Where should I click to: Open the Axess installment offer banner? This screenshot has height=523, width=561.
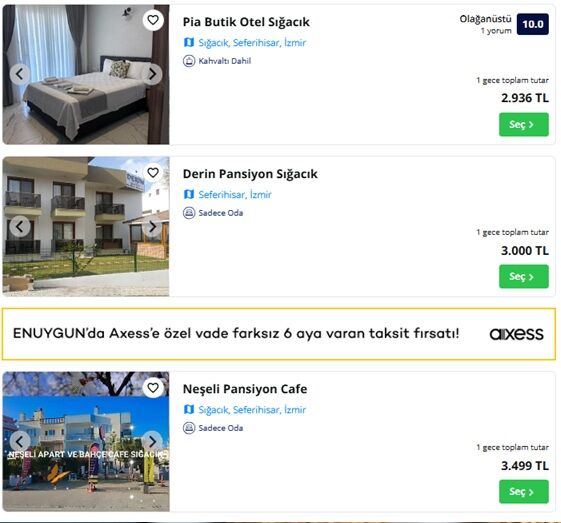pos(279,334)
